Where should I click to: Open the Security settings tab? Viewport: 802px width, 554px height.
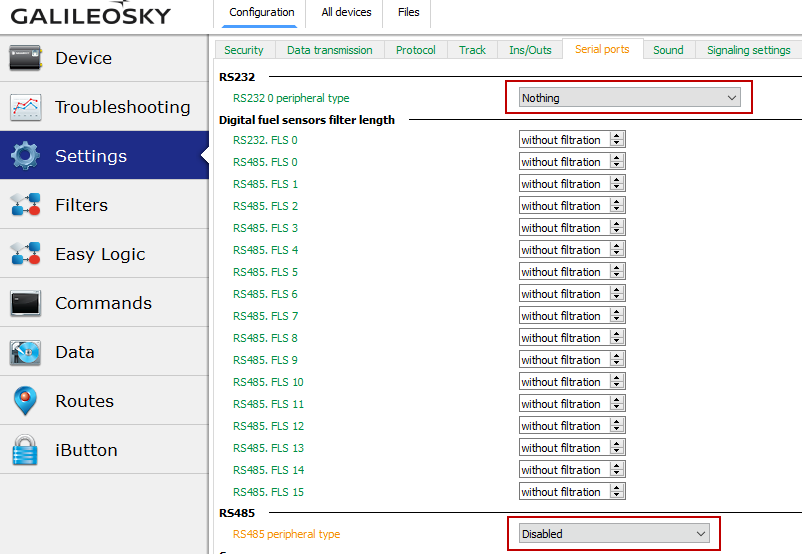[243, 50]
